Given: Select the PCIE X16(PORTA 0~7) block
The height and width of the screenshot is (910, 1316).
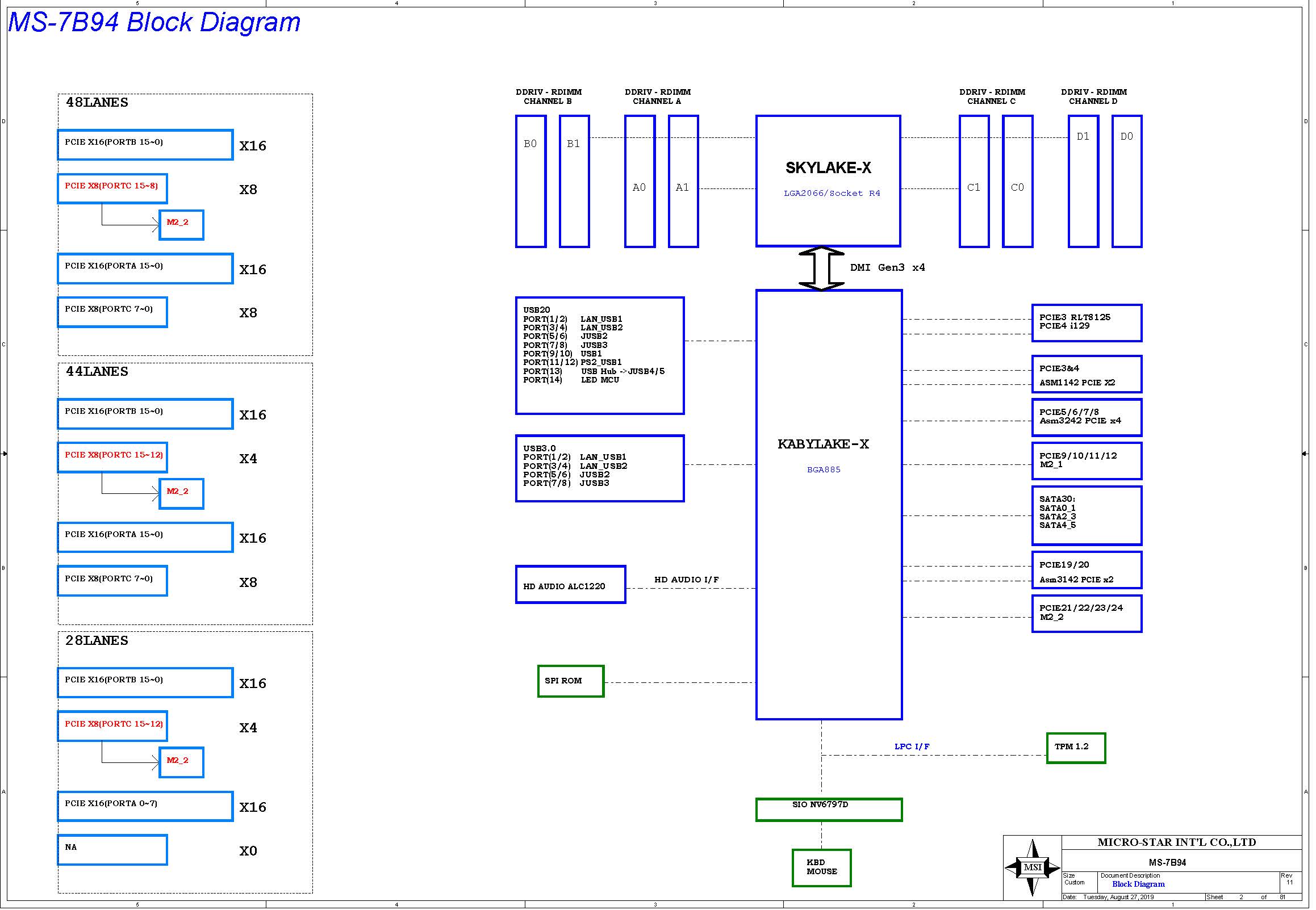Looking at the screenshot, I should coord(145,806).
